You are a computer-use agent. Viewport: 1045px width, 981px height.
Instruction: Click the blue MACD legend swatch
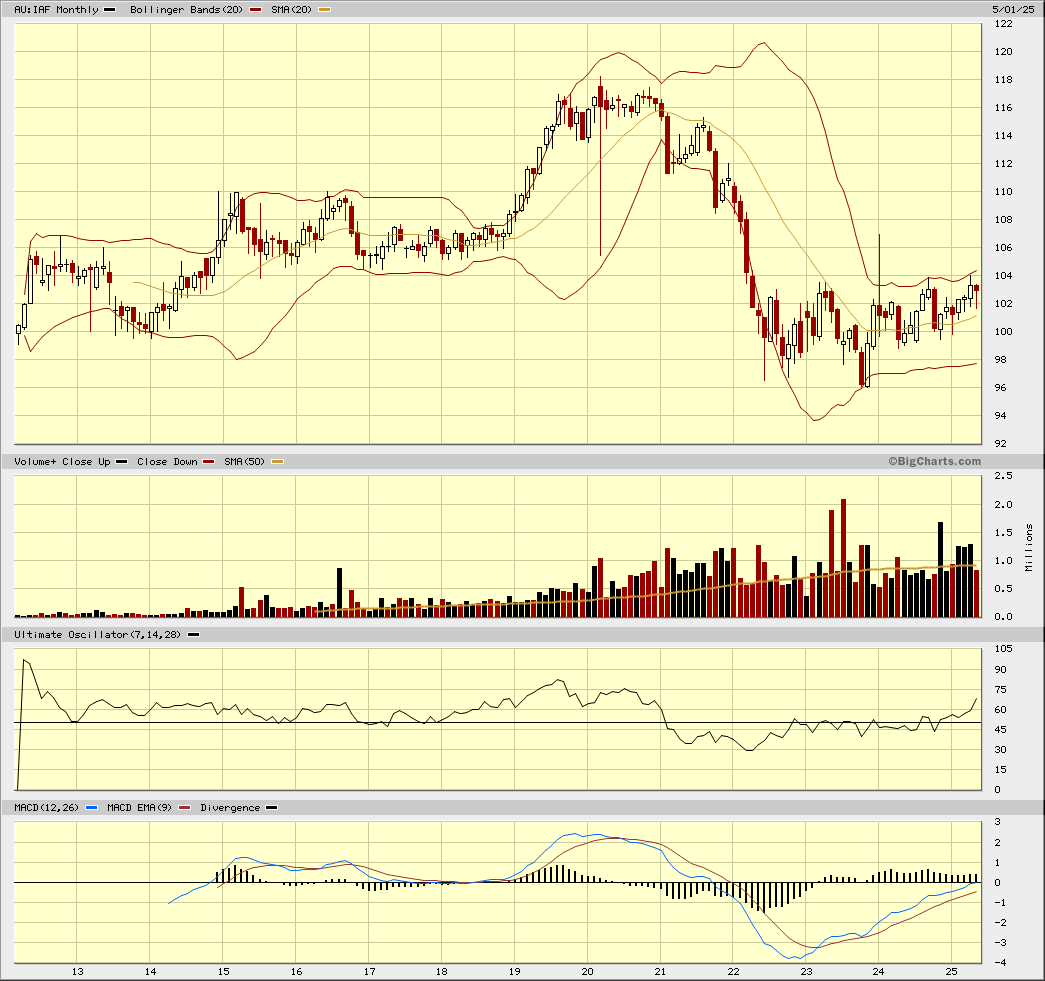[93, 808]
